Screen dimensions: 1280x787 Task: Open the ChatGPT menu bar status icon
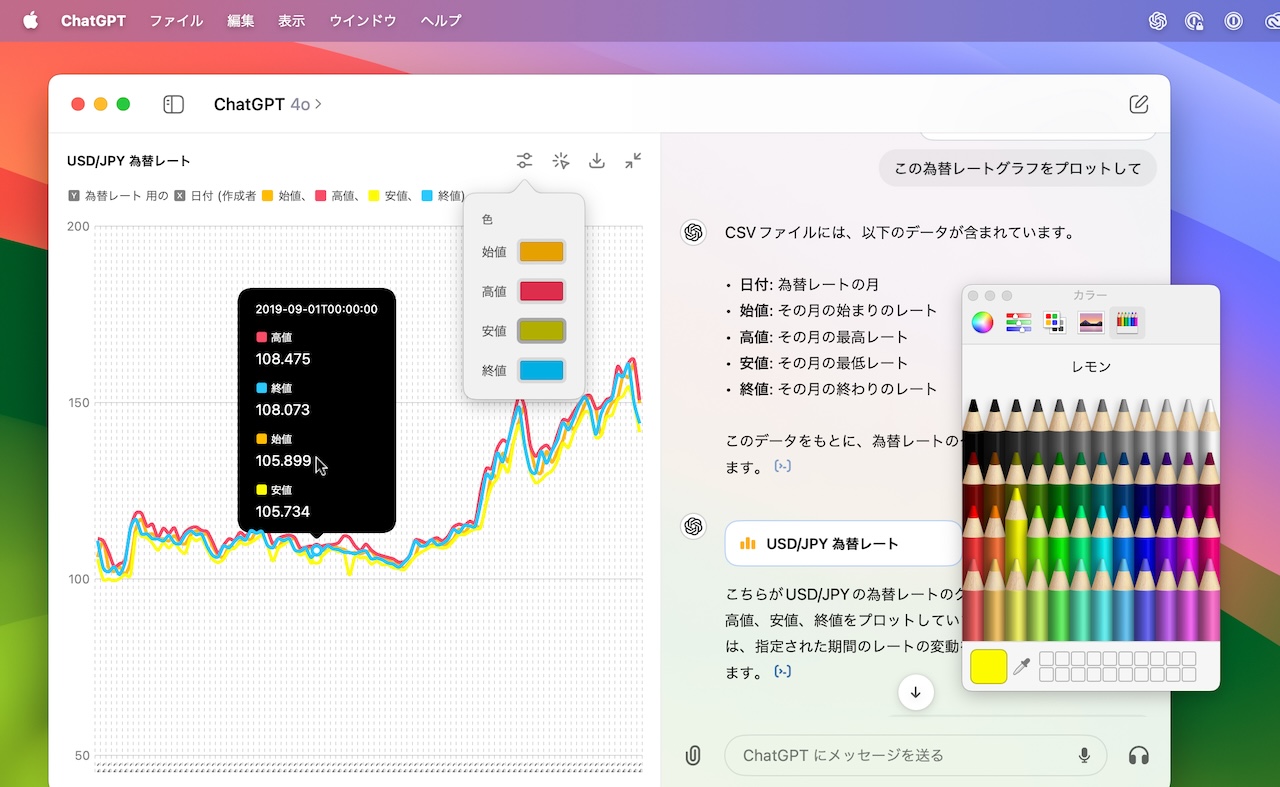(x=1158, y=21)
